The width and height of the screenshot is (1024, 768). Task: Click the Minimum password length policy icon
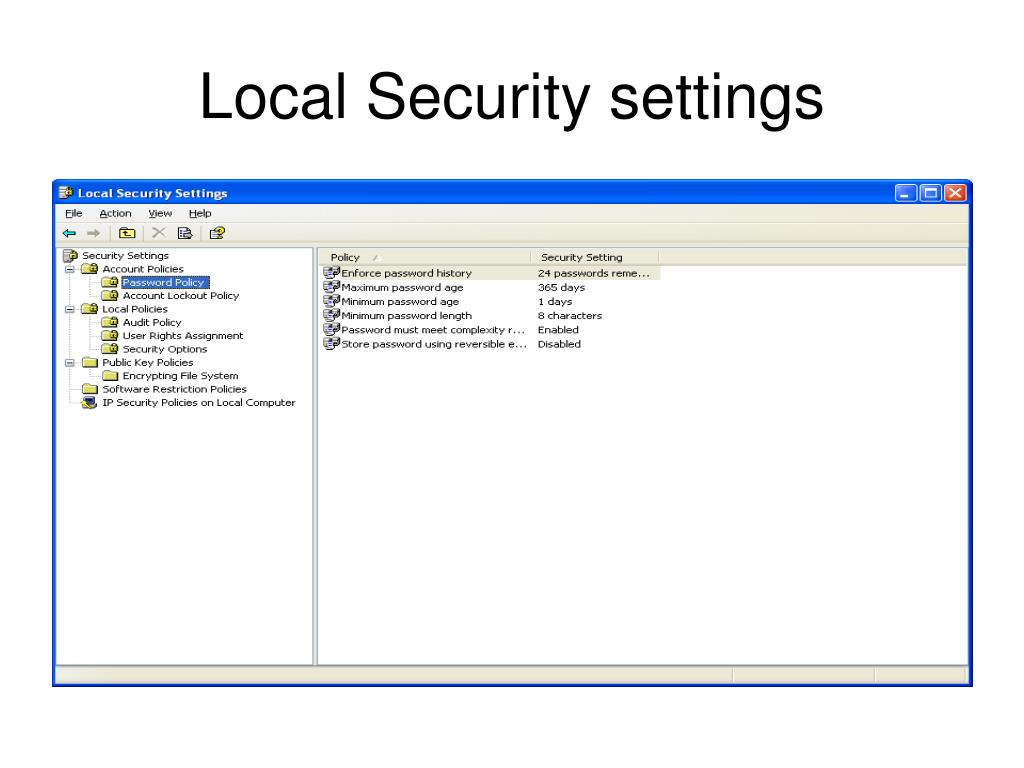point(332,315)
